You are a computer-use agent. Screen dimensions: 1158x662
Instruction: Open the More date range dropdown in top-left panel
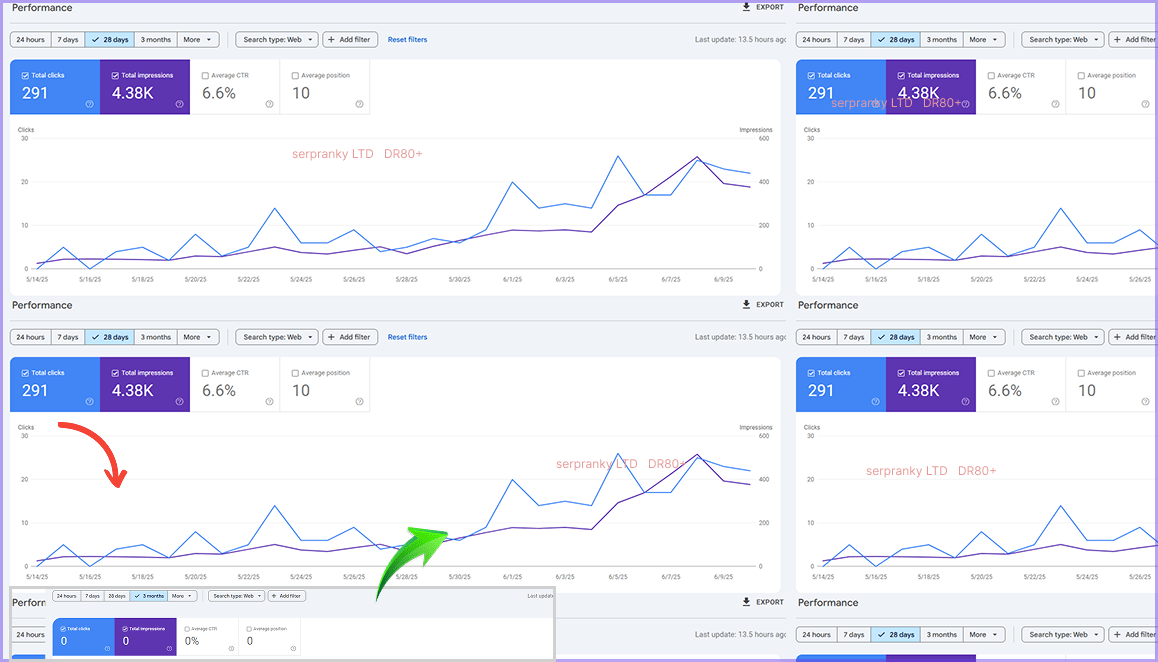tap(197, 40)
